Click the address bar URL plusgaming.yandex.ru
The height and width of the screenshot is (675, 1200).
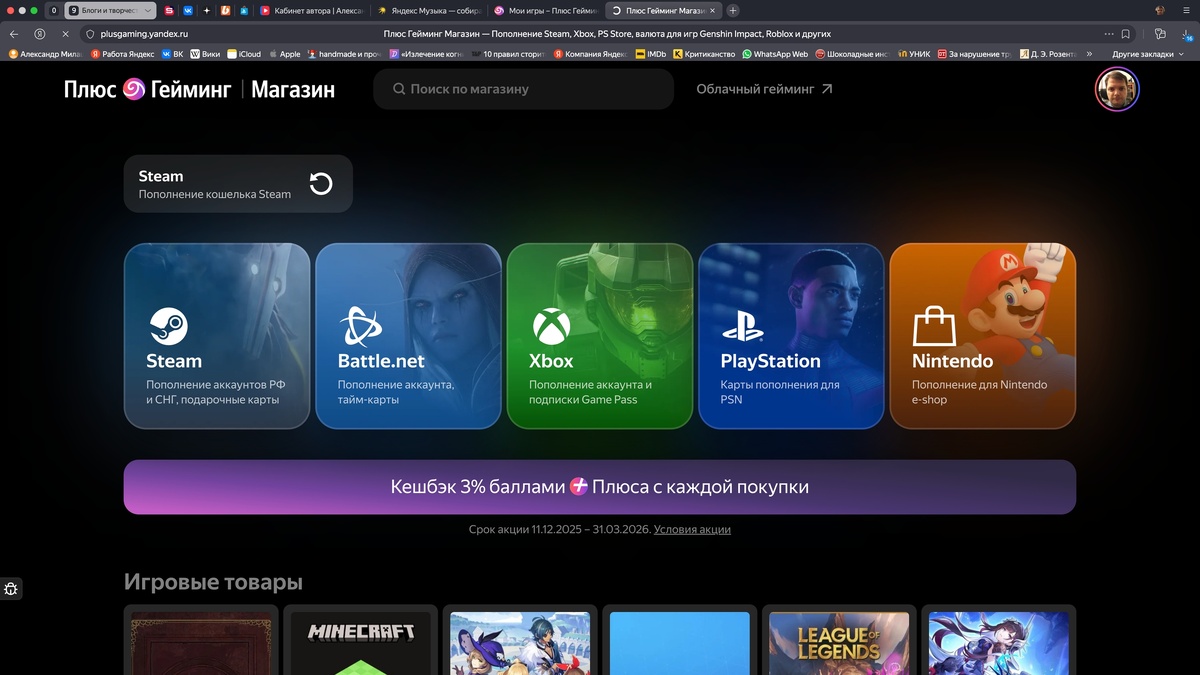click(145, 33)
